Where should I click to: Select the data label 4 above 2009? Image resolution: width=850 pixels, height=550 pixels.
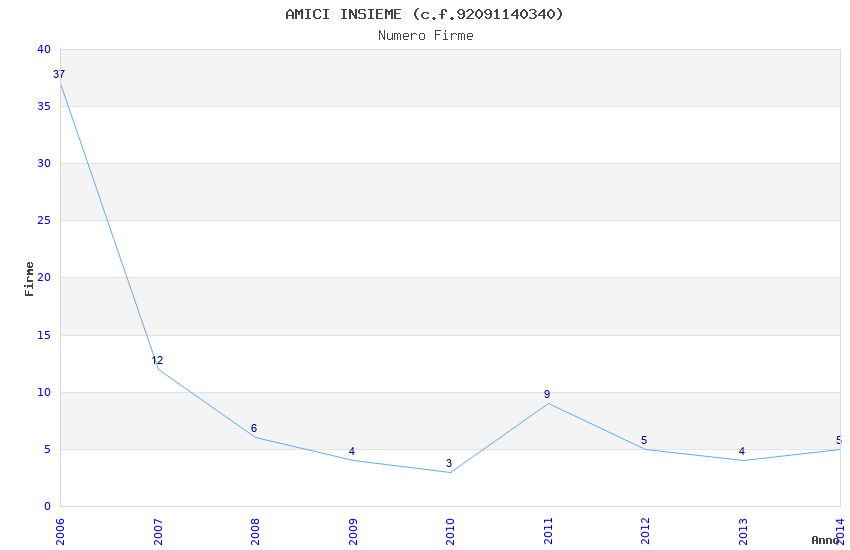coord(352,452)
